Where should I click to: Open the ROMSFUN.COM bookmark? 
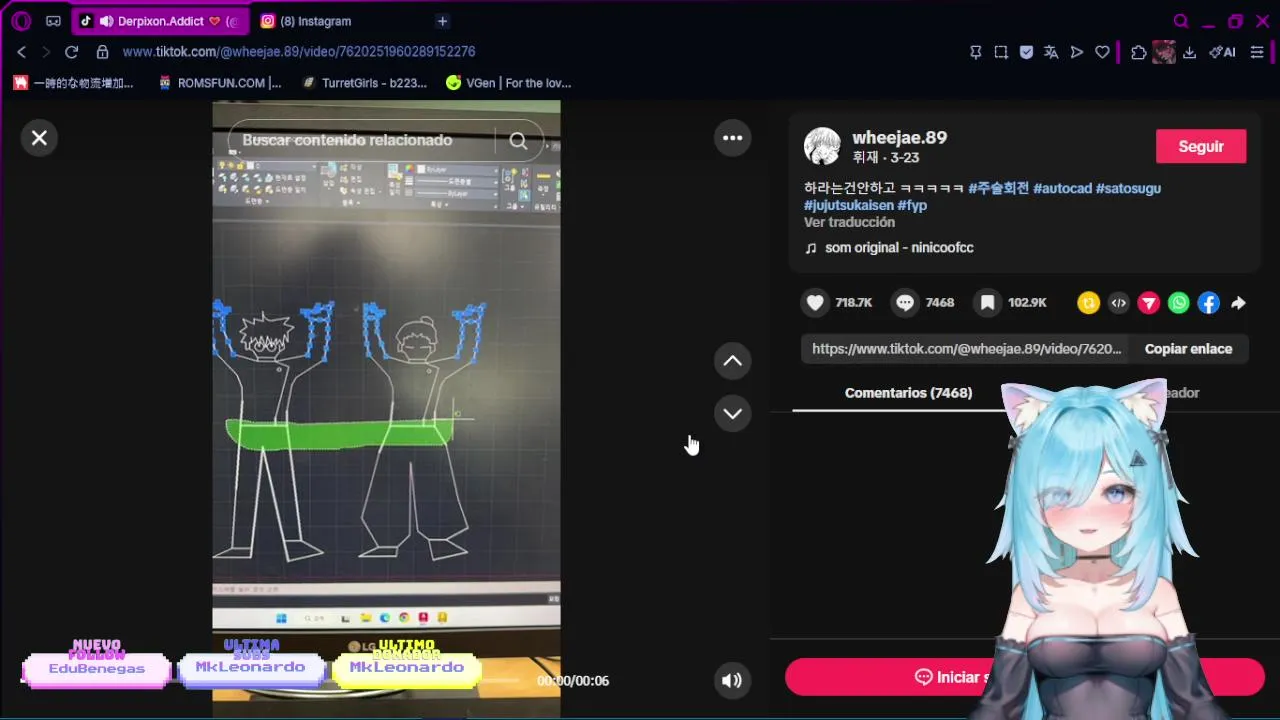[220, 83]
